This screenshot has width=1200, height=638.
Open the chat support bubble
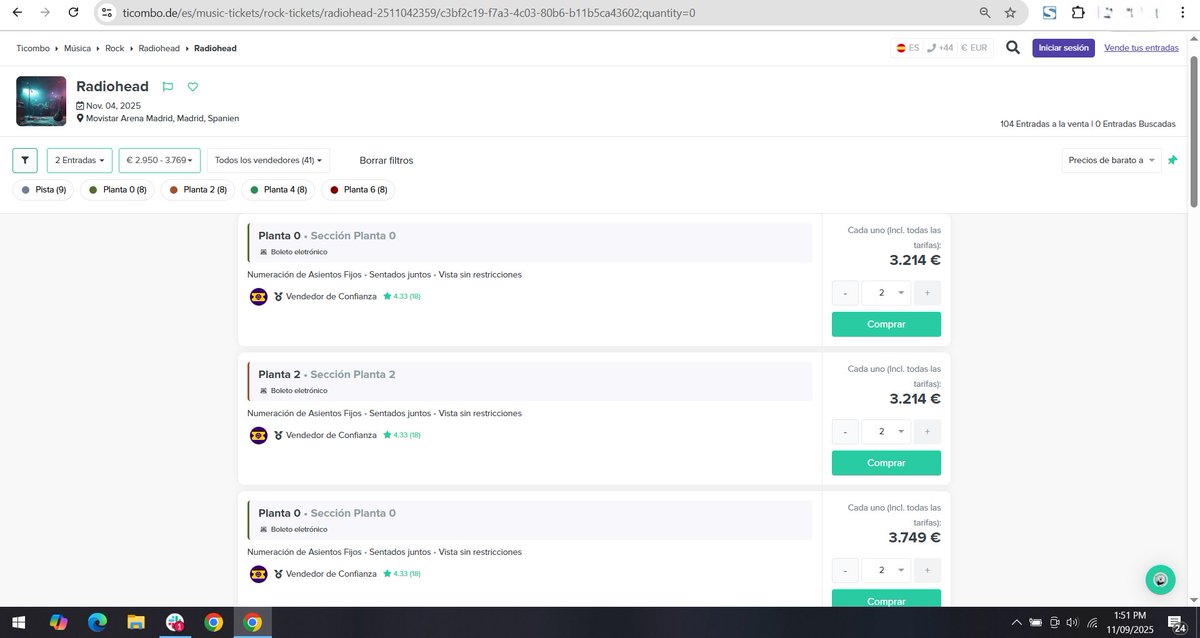point(1160,580)
